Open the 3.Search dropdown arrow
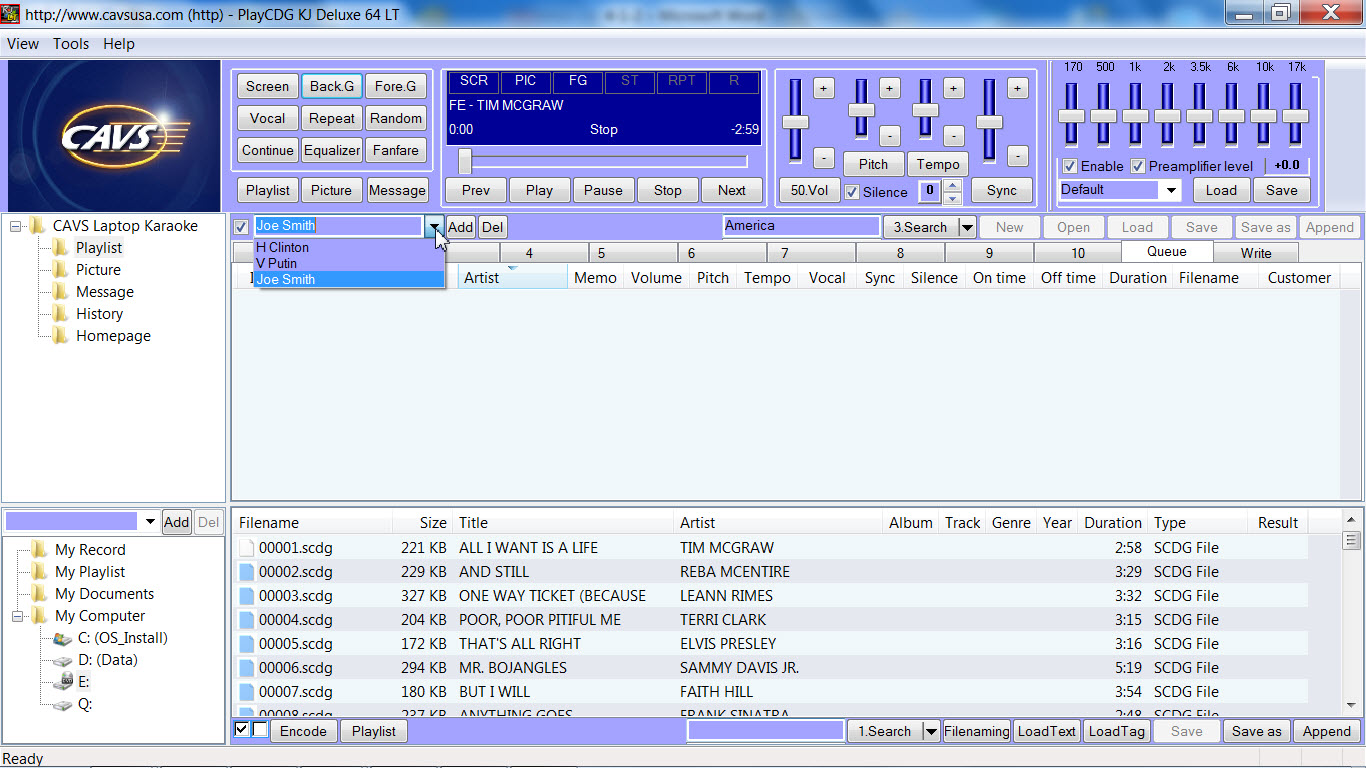1366x768 pixels. click(967, 227)
